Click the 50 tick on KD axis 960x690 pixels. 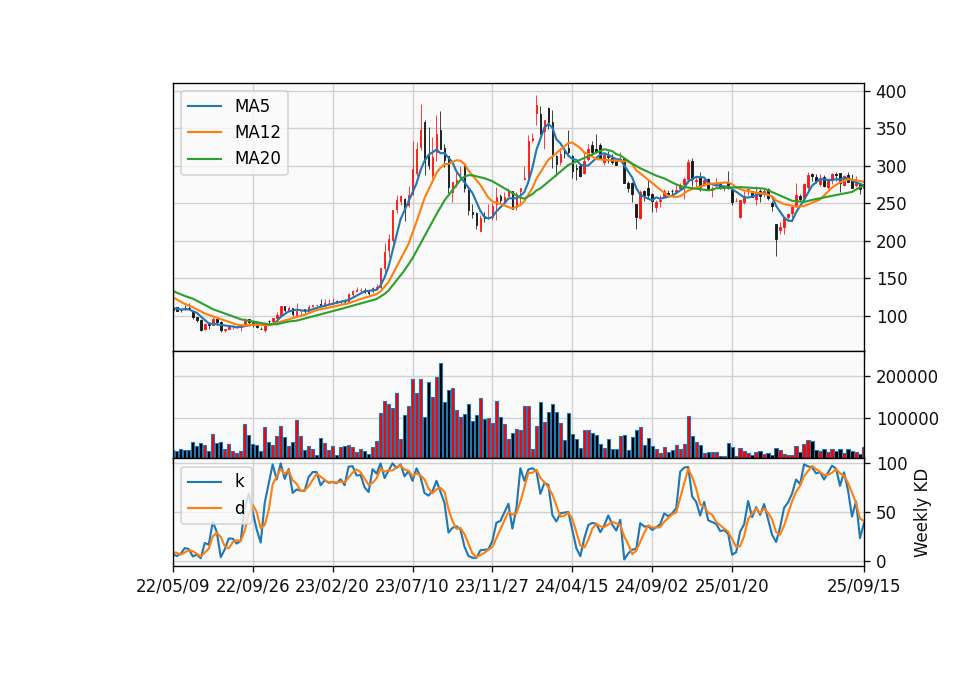pos(886,513)
